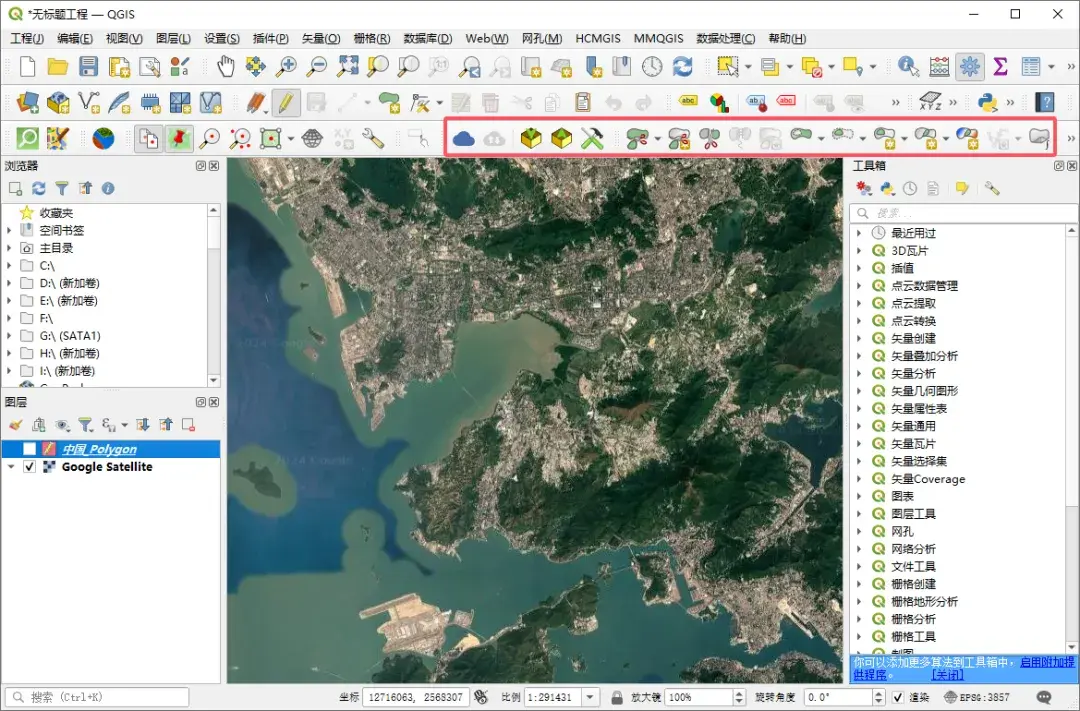
Task: Open the 矢量 menu
Action: (x=321, y=38)
